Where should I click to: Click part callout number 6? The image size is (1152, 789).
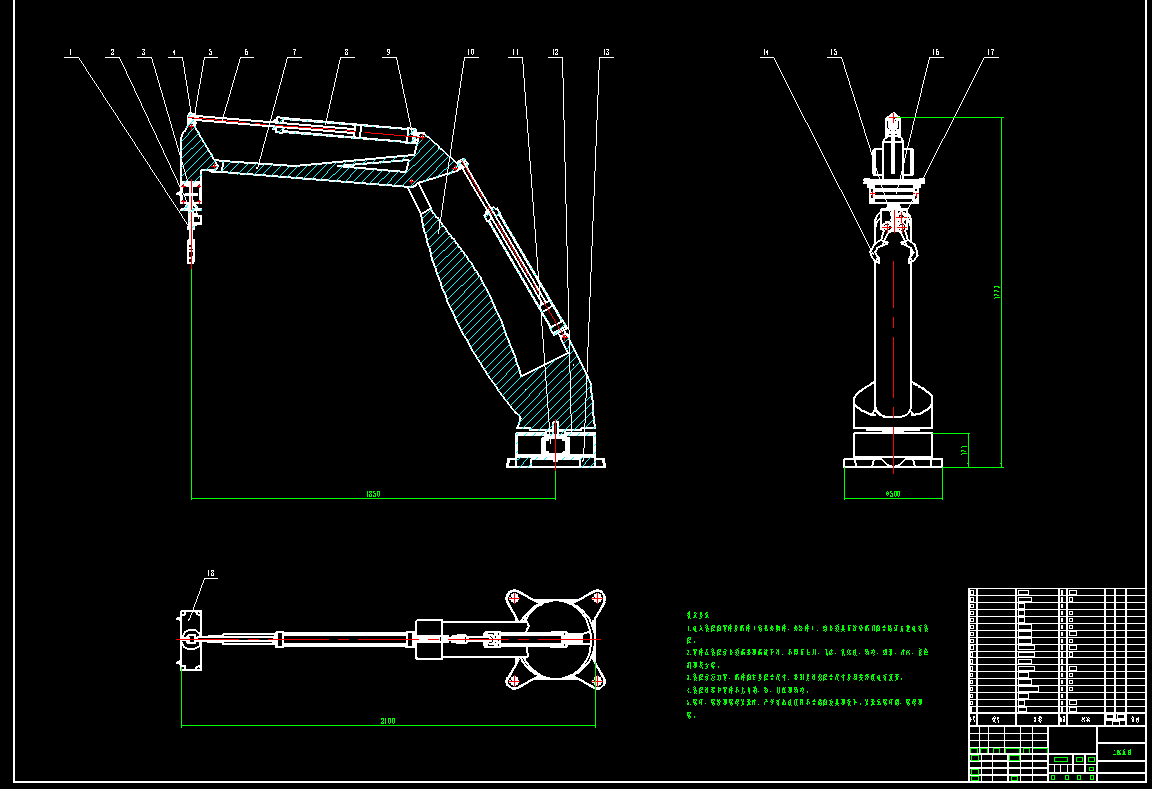[x=246, y=52]
